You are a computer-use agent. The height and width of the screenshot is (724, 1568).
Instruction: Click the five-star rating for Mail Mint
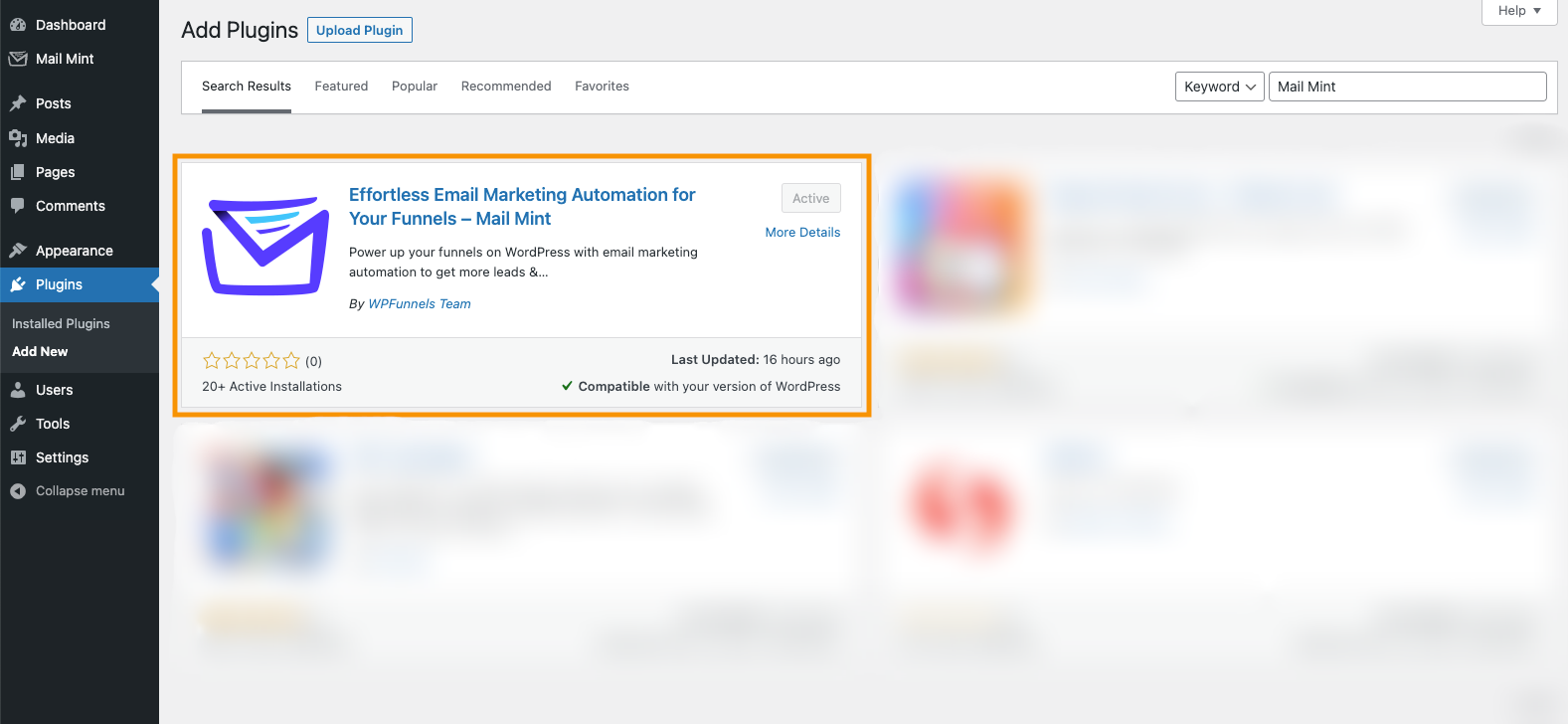point(251,361)
